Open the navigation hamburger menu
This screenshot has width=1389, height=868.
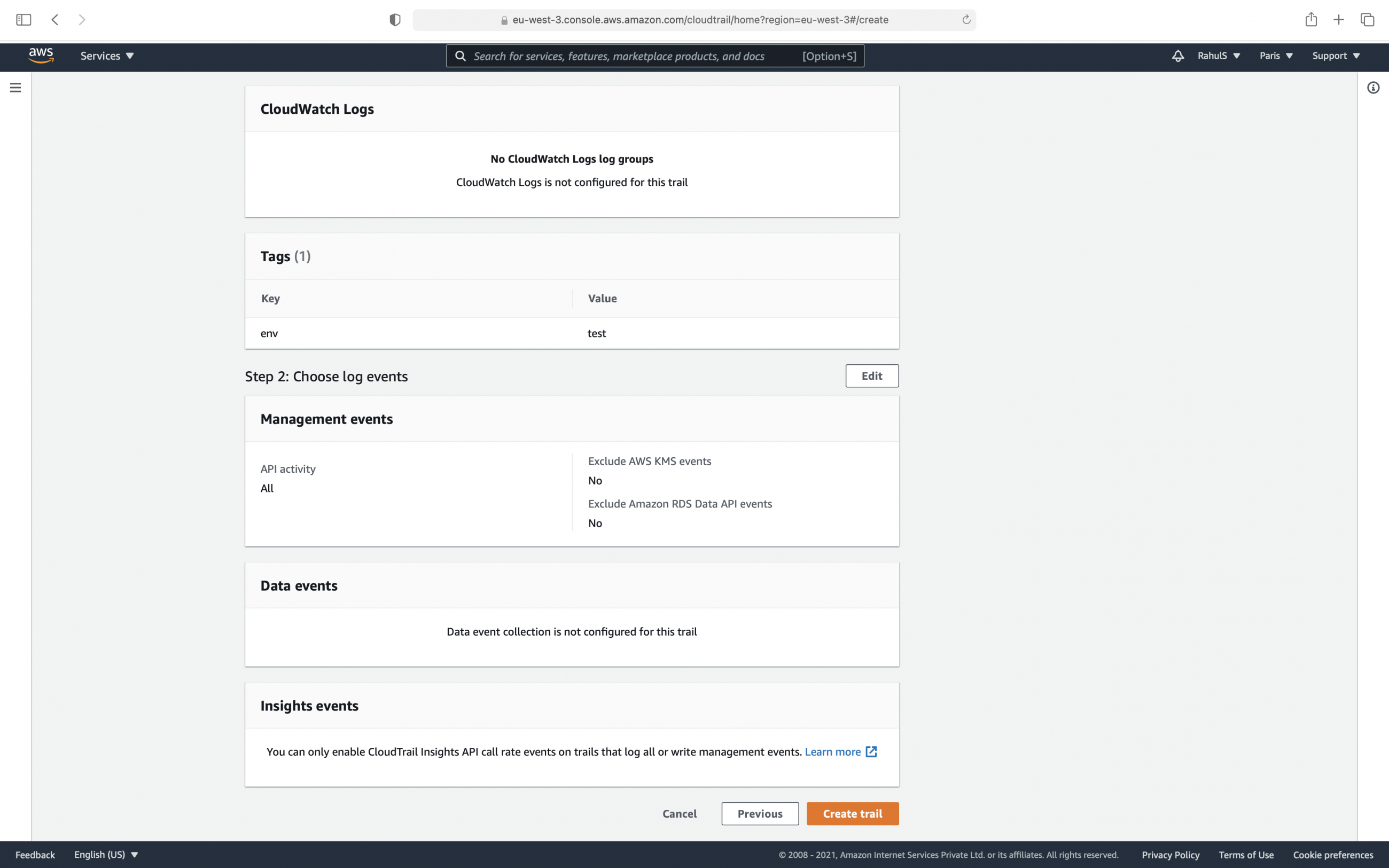pos(15,87)
